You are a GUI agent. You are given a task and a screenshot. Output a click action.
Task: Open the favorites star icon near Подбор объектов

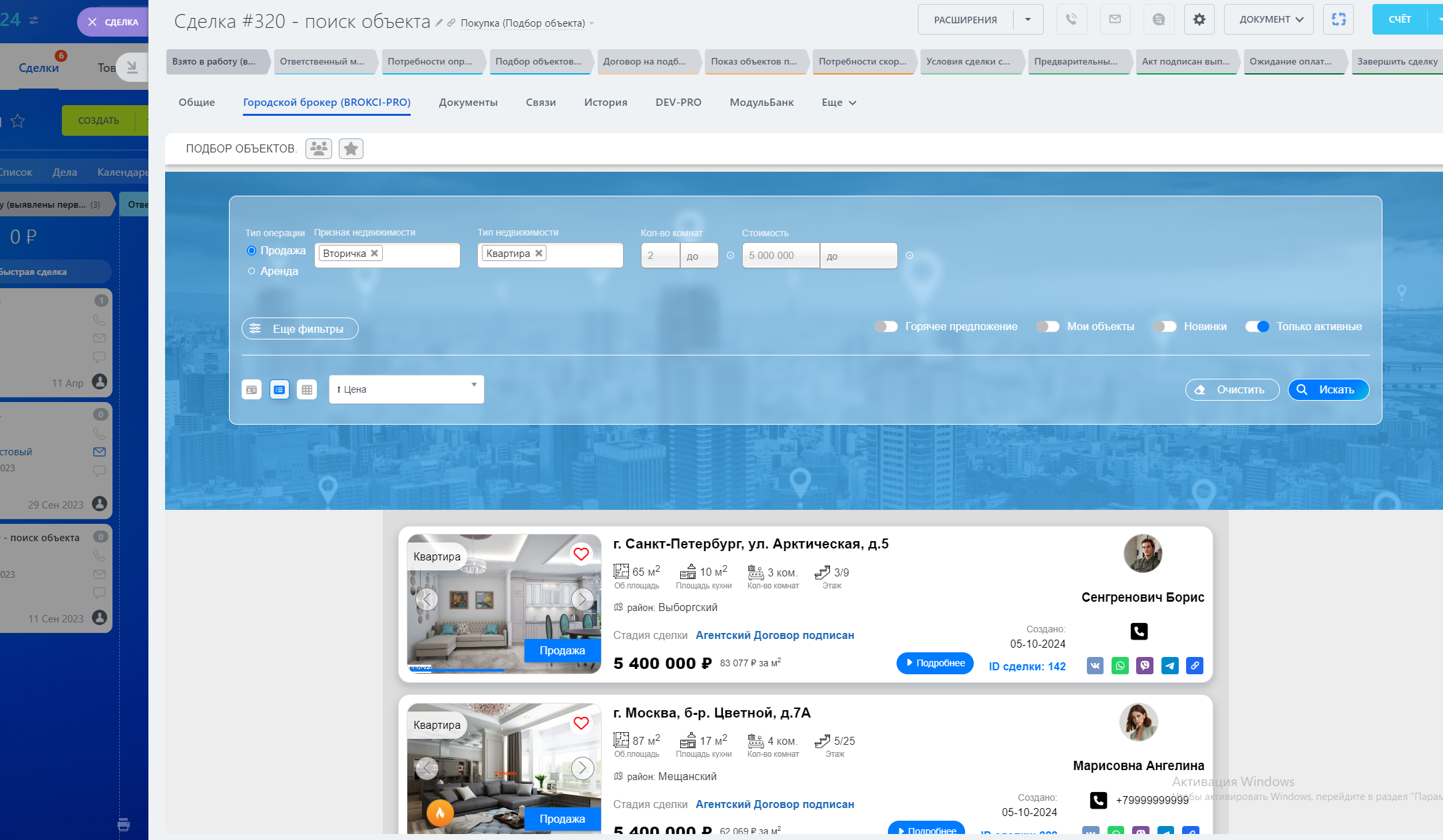[x=351, y=148]
